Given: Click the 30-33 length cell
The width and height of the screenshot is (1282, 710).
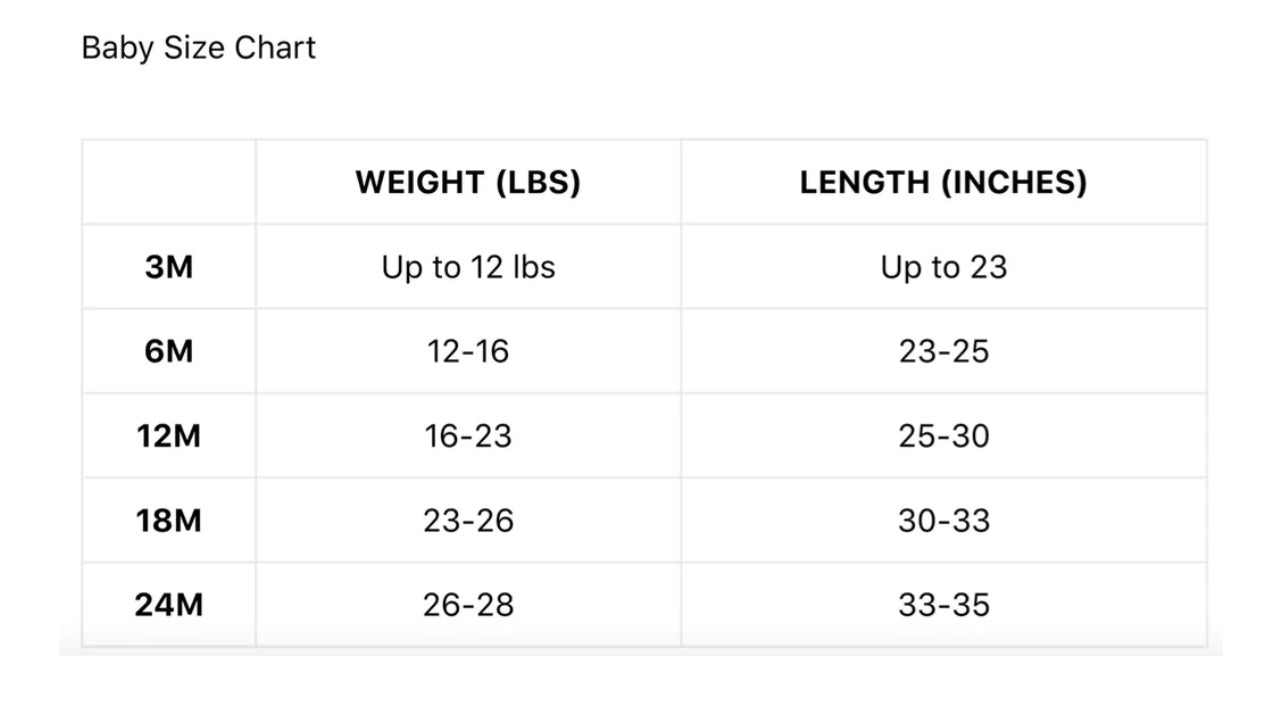Looking at the screenshot, I should click(x=943, y=521).
